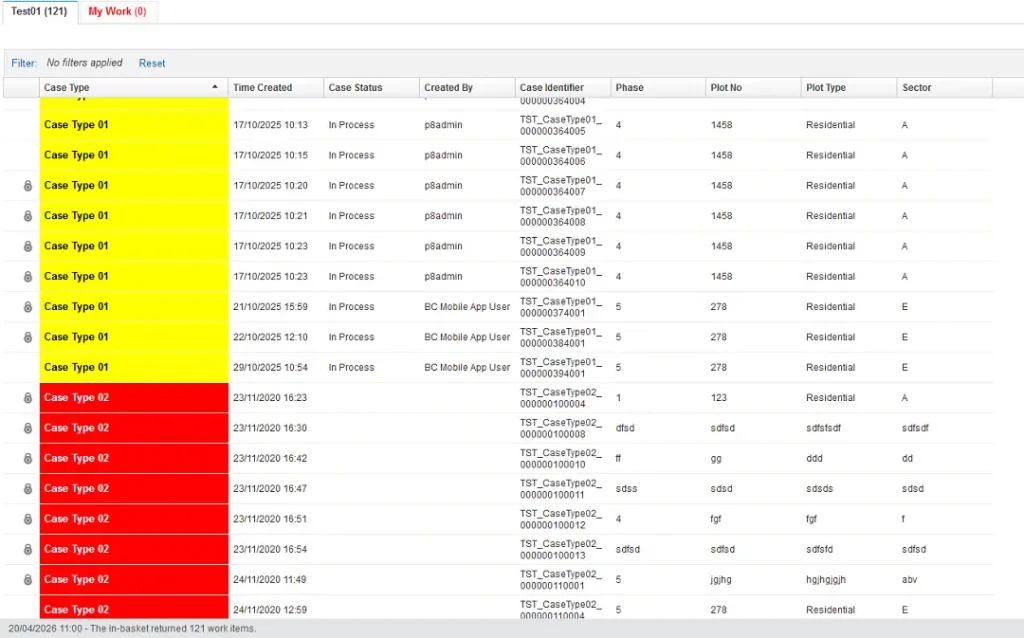
Task: Select the Test01 (121) tab
Action: (39, 12)
